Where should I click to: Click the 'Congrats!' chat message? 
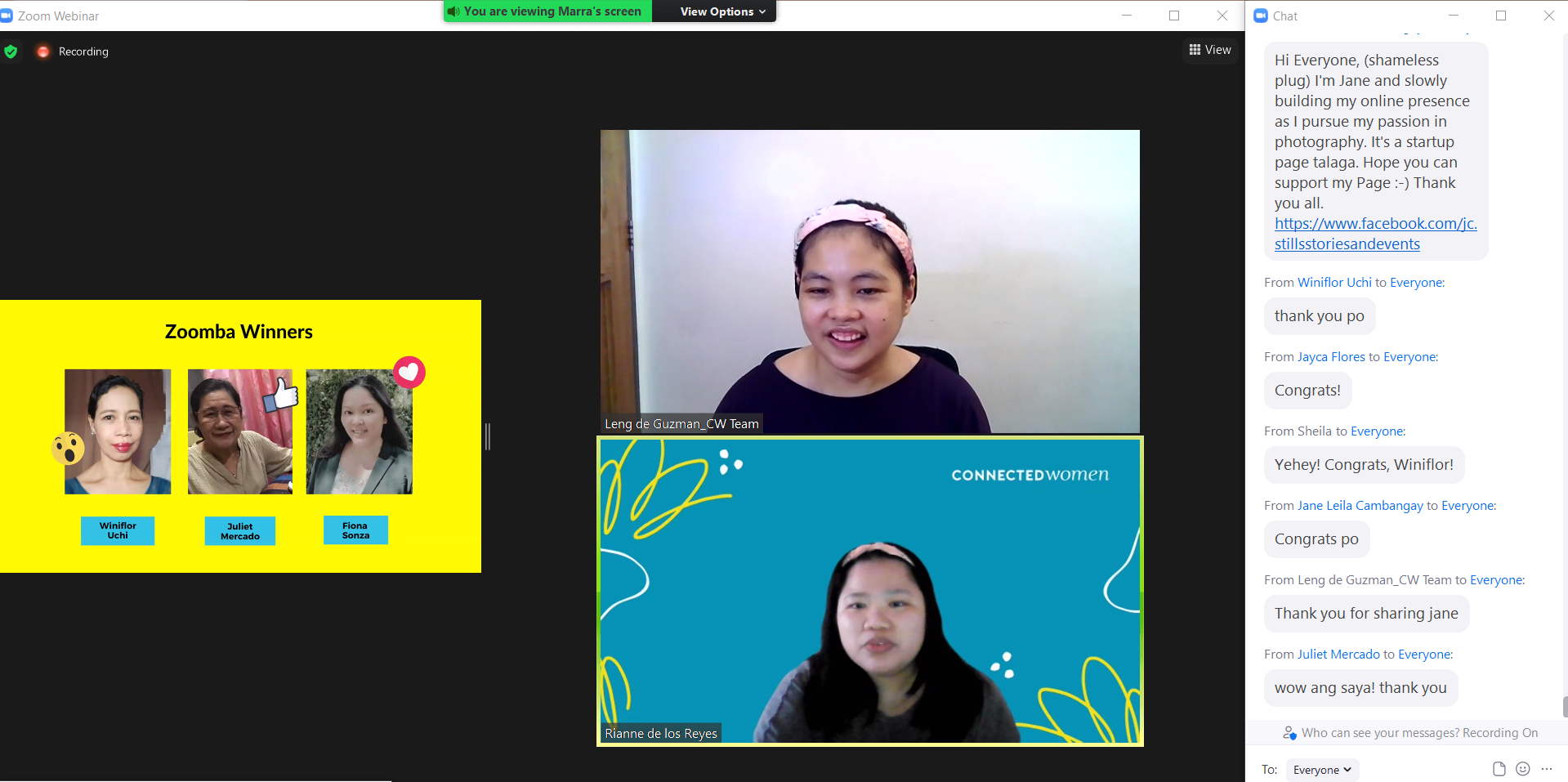point(1307,391)
